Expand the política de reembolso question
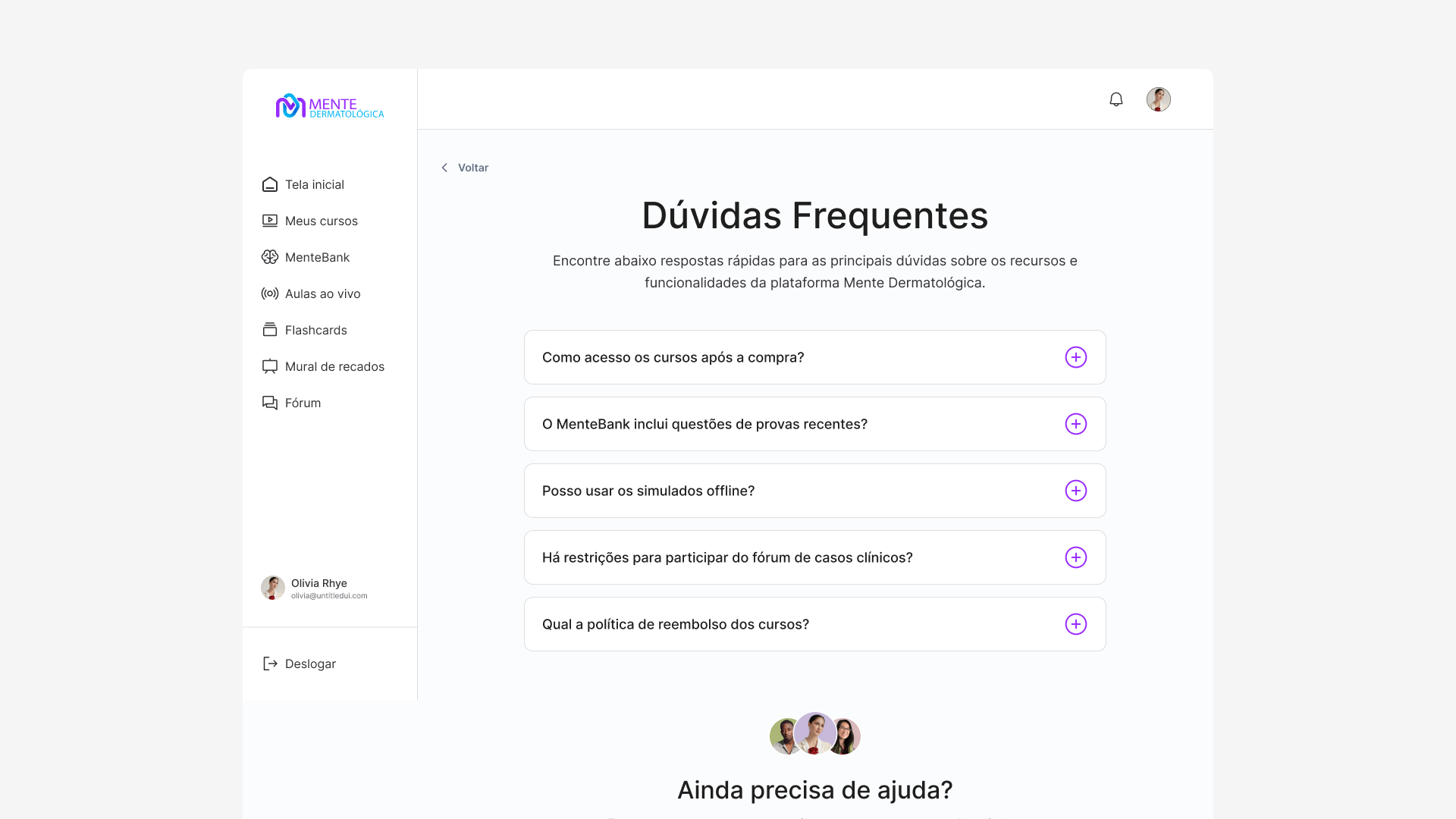Image resolution: width=1456 pixels, height=819 pixels. click(1075, 624)
